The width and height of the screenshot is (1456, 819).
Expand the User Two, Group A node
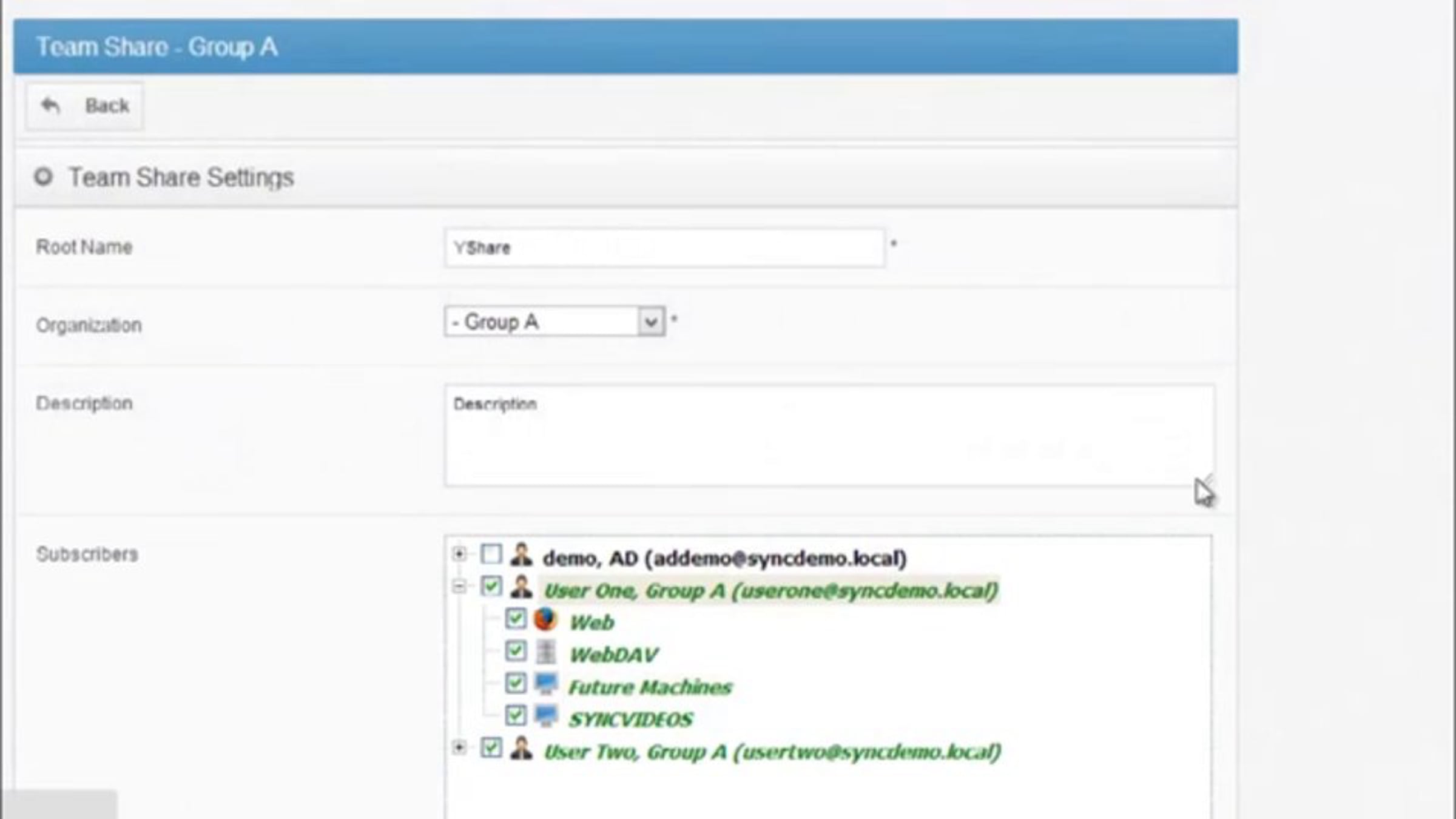(x=459, y=748)
